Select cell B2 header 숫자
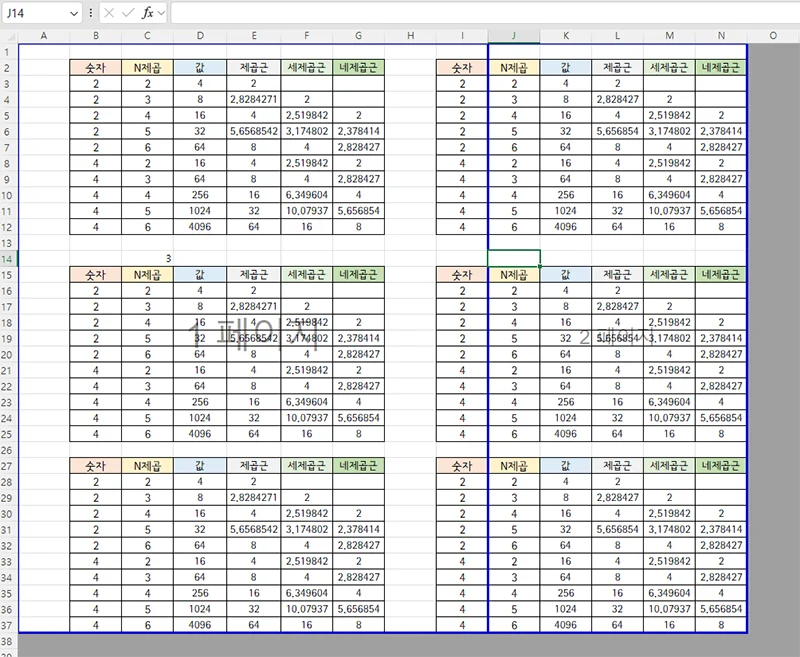The height and width of the screenshot is (657, 800). coord(95,68)
